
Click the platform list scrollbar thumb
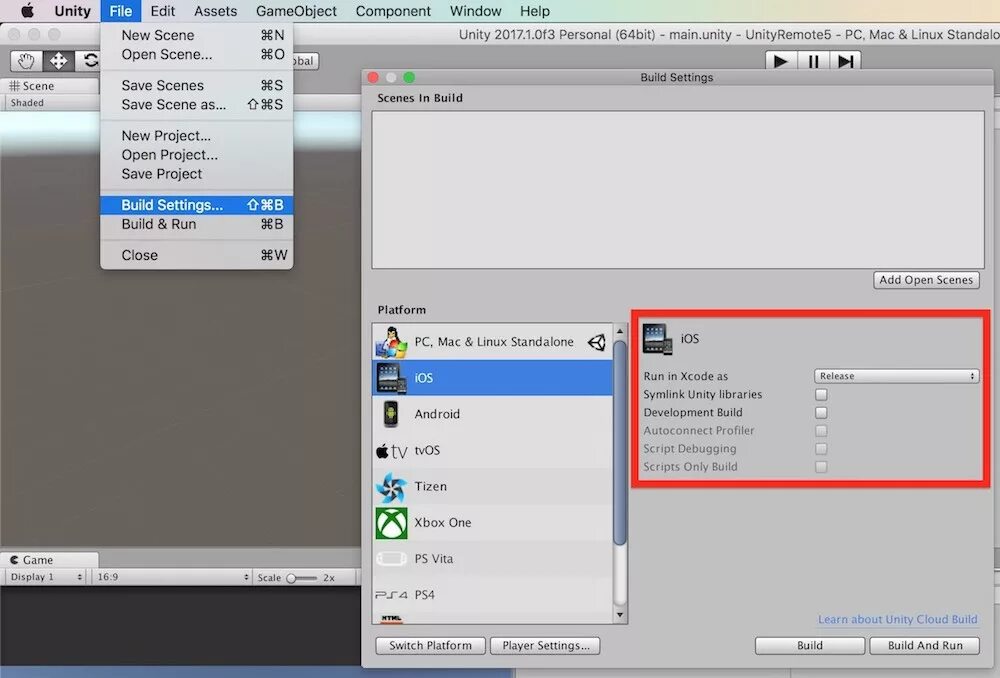(x=620, y=443)
